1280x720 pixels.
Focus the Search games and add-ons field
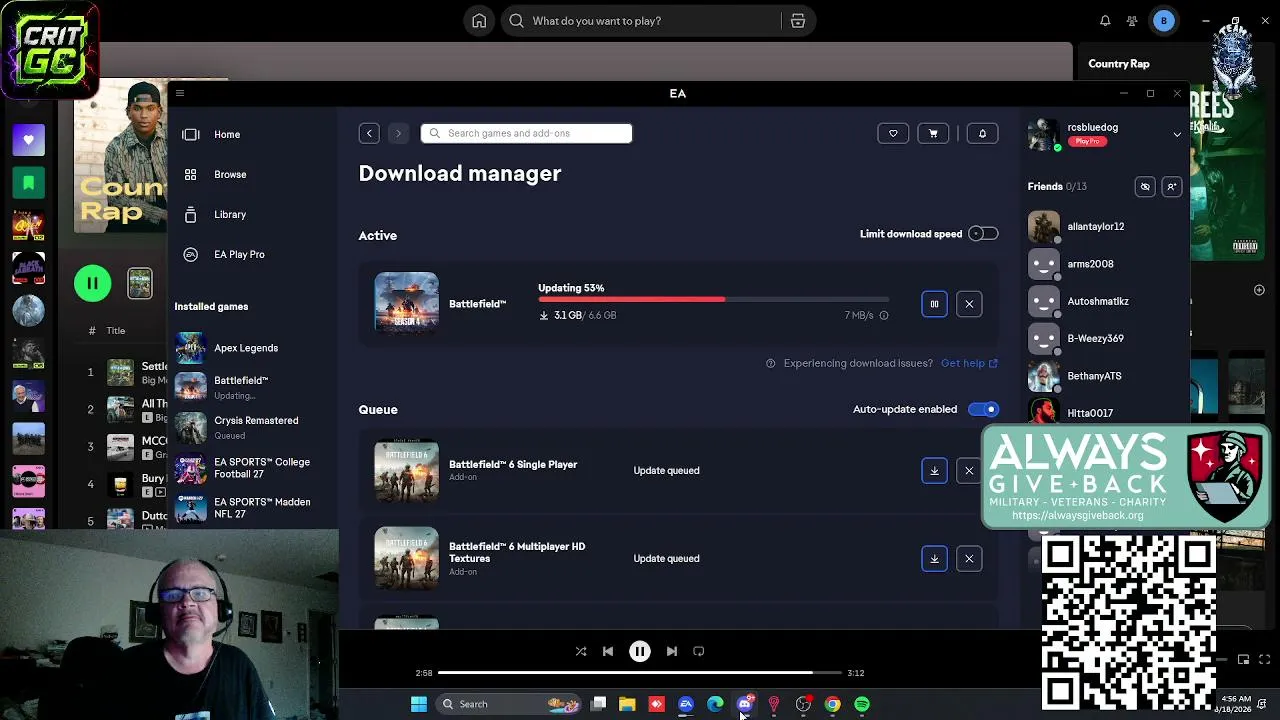coord(526,133)
